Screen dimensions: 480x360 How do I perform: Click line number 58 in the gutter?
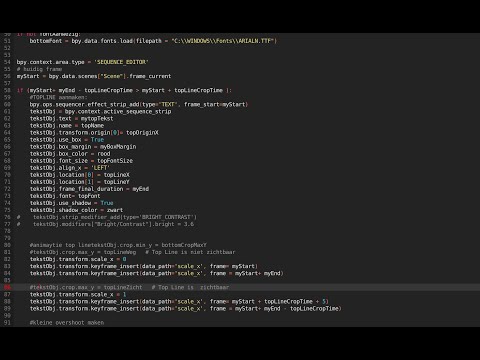[x=7, y=90]
